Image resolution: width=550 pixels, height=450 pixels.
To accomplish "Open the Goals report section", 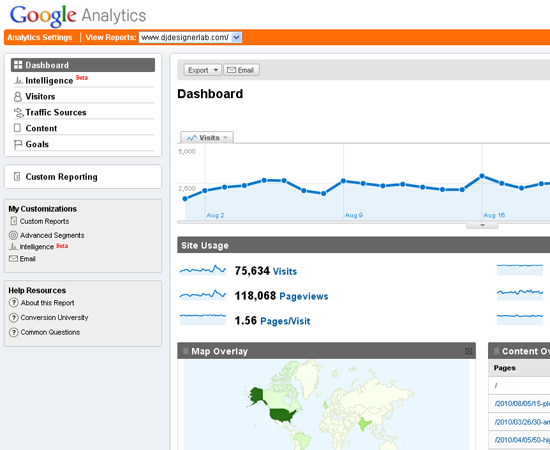I will tap(37, 145).
